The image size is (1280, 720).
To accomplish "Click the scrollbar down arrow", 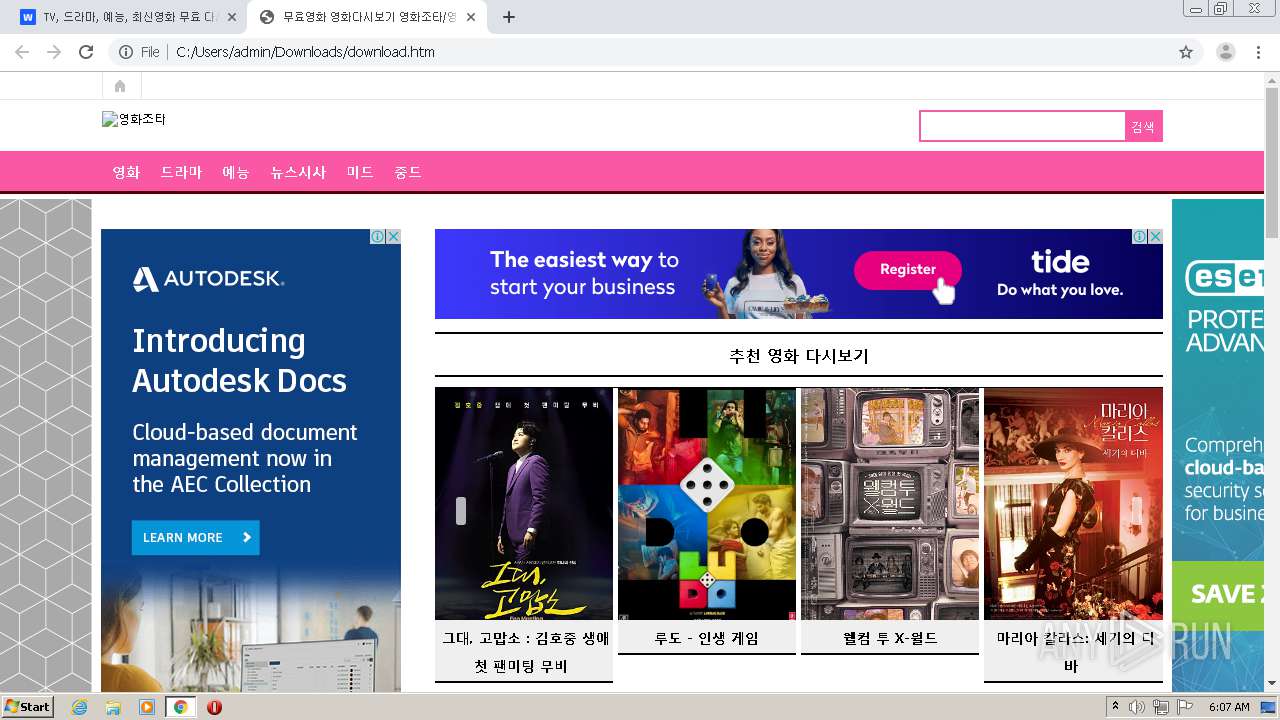I will click(1272, 683).
